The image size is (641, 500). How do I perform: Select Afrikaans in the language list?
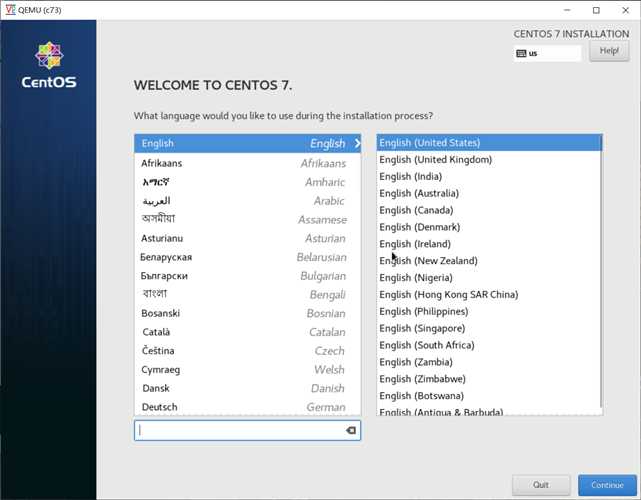(x=247, y=163)
